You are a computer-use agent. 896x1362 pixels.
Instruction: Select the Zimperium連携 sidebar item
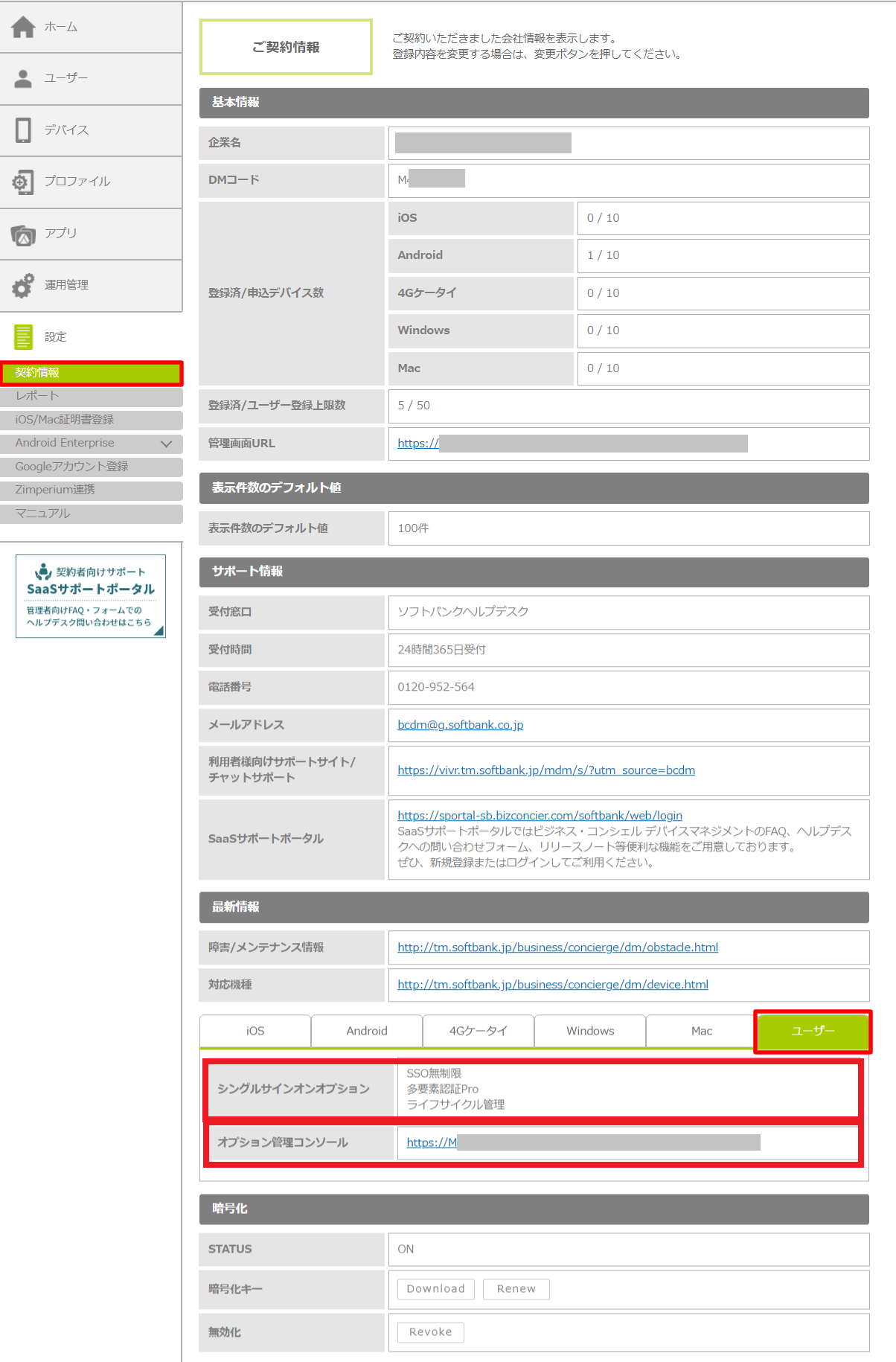(x=55, y=490)
